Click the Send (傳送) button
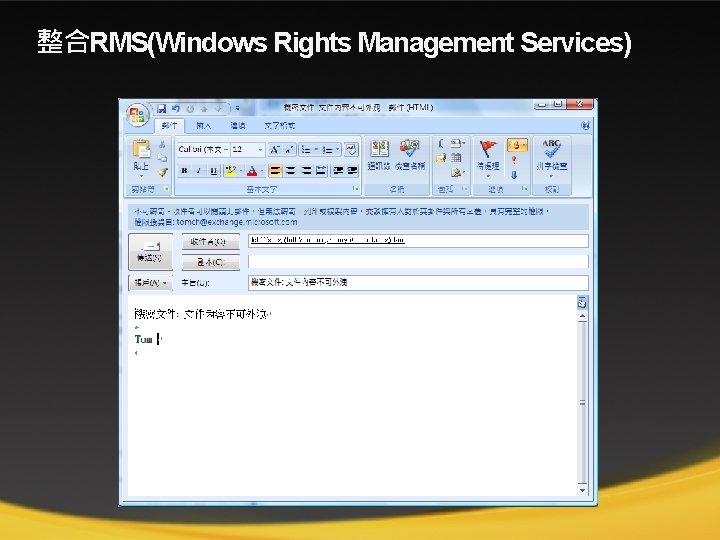The height and width of the screenshot is (540, 720). 150,252
